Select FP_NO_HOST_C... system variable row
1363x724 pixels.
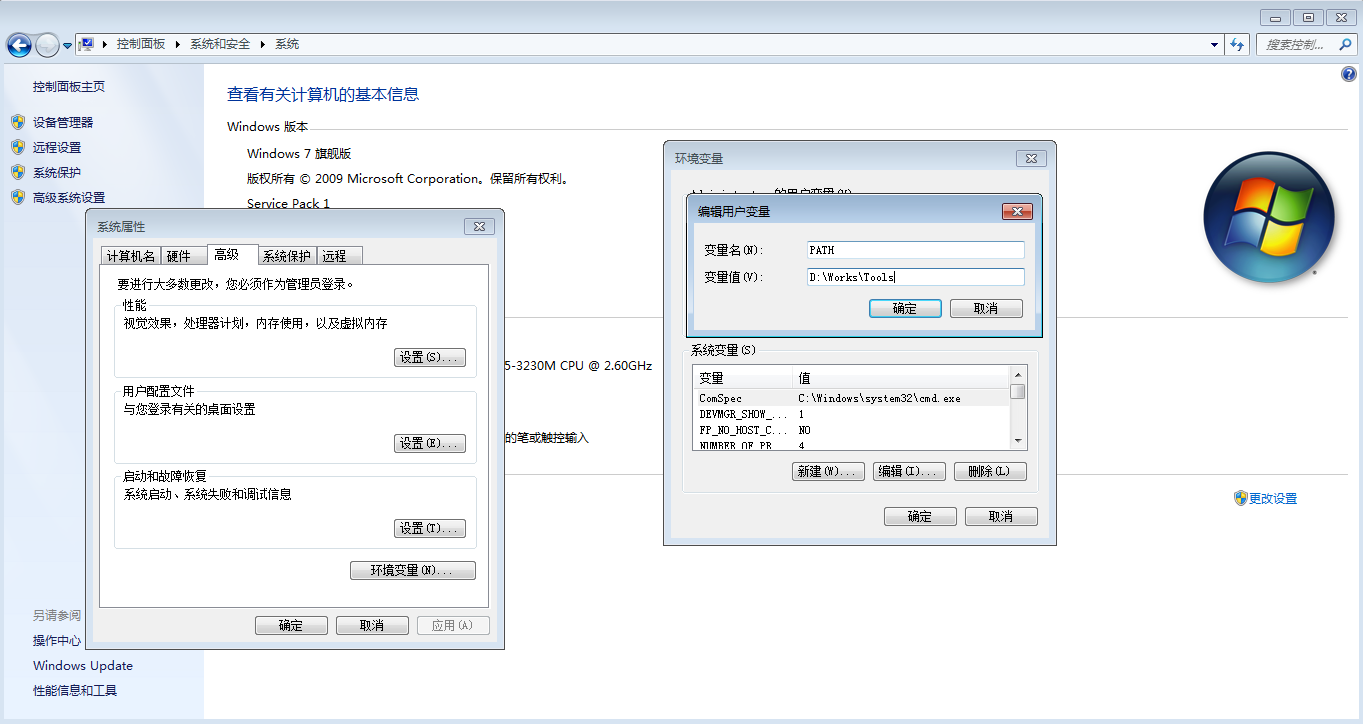851,430
